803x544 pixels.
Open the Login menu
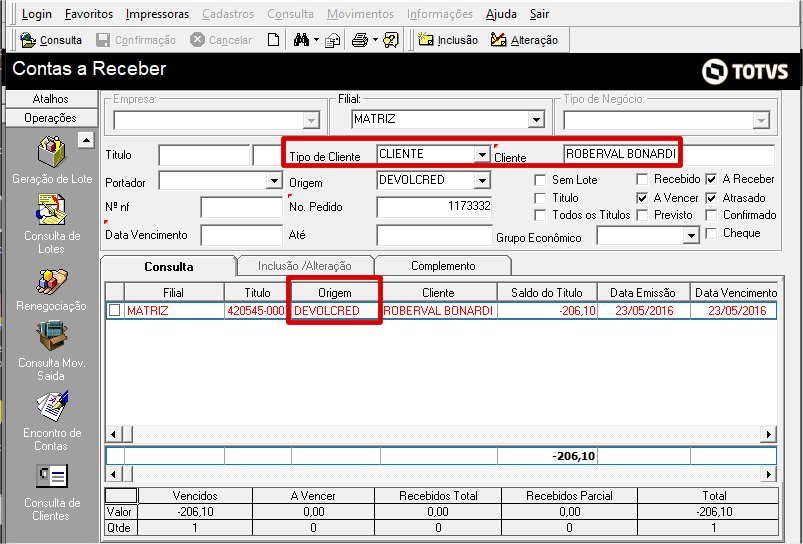[37, 14]
